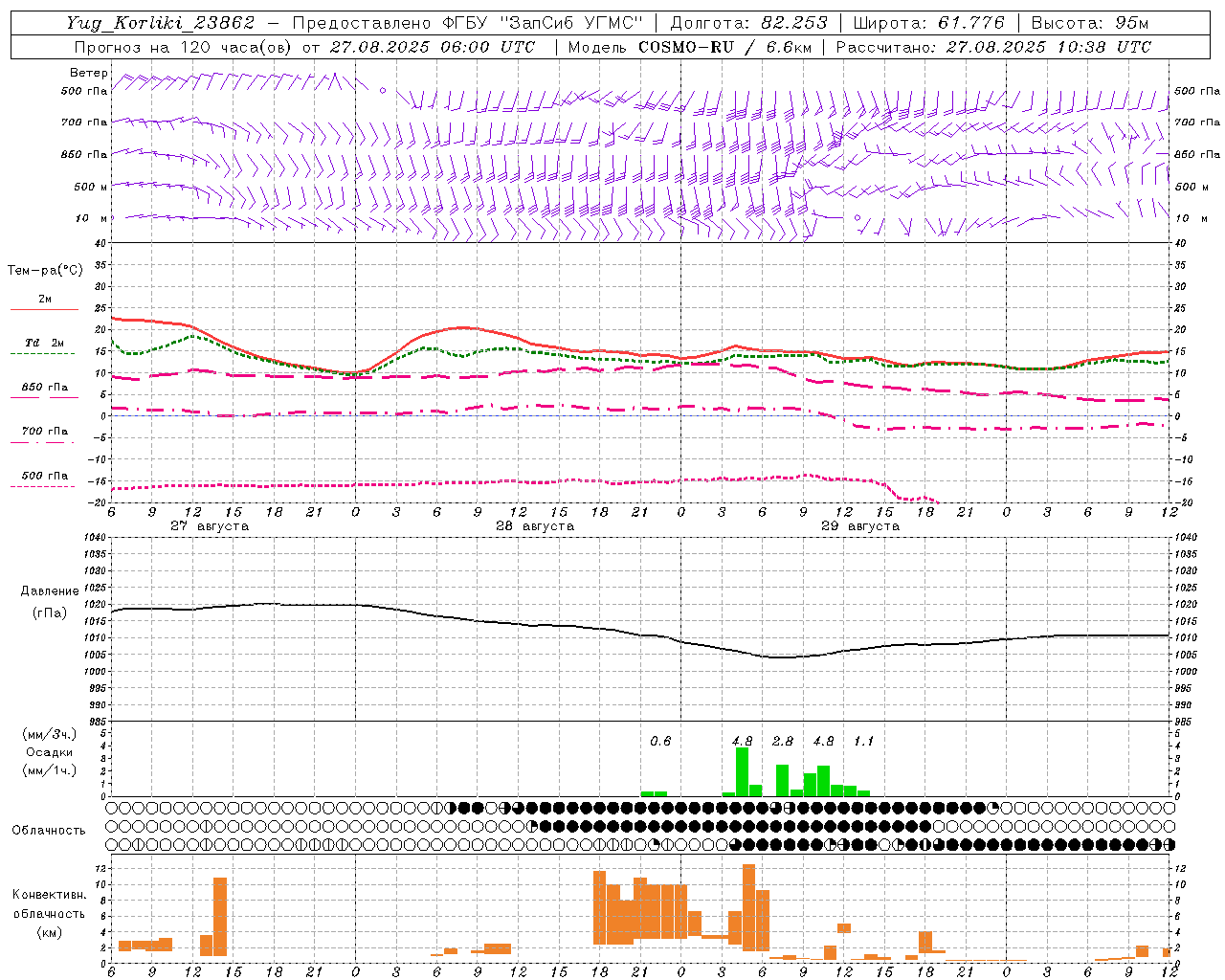Click the 0.6 precipitation total

click(x=660, y=741)
